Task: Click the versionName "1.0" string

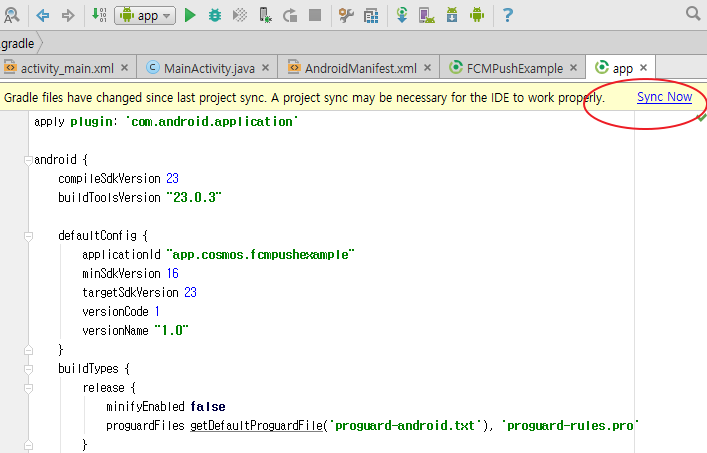Action: (x=171, y=330)
